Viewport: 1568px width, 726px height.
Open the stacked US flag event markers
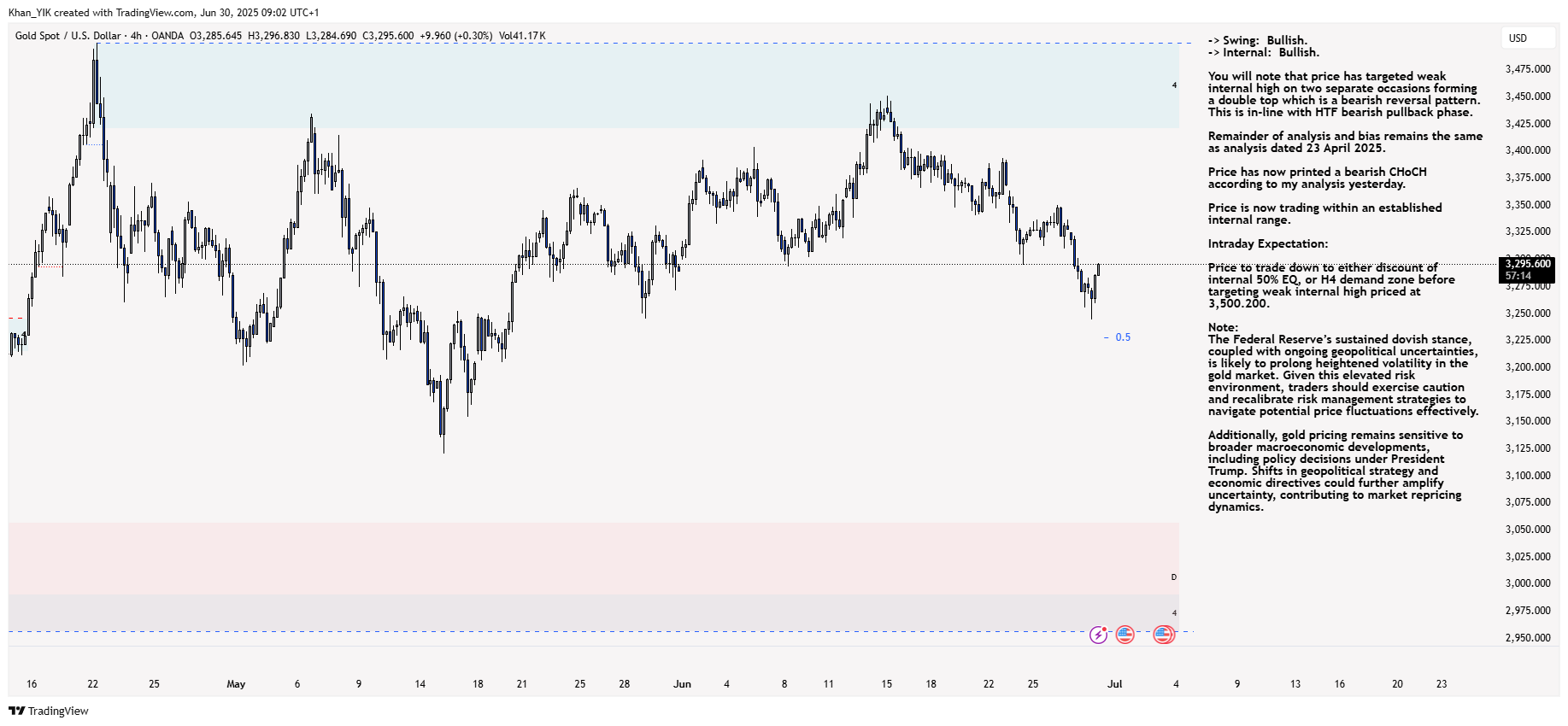point(1164,635)
